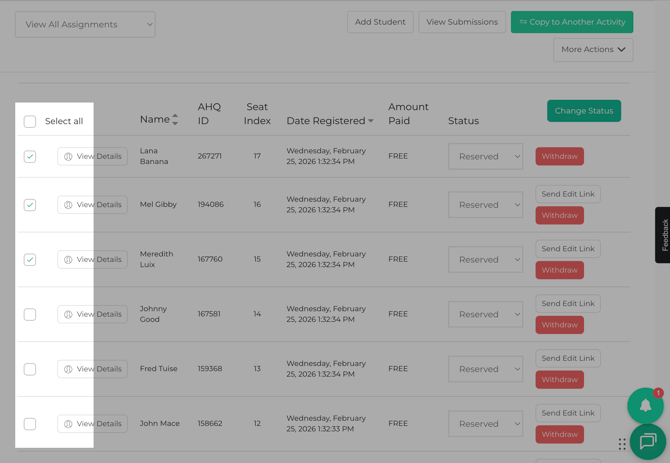Screen dimensions: 670x463
Task: Click View Details icon for Lana Banana
Action: coord(68,157)
